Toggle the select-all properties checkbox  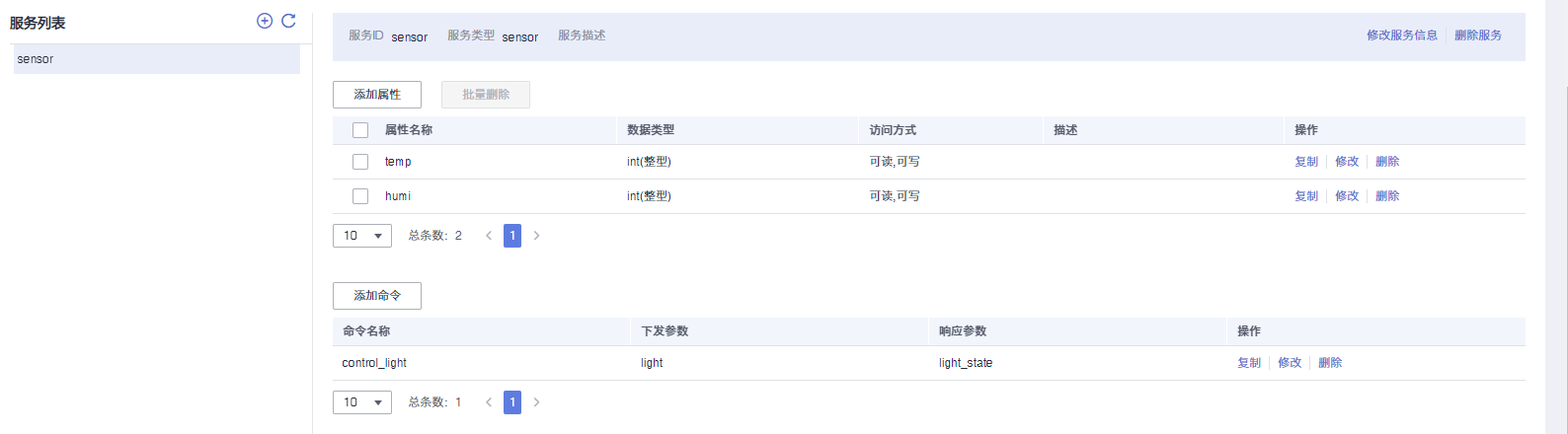click(360, 130)
